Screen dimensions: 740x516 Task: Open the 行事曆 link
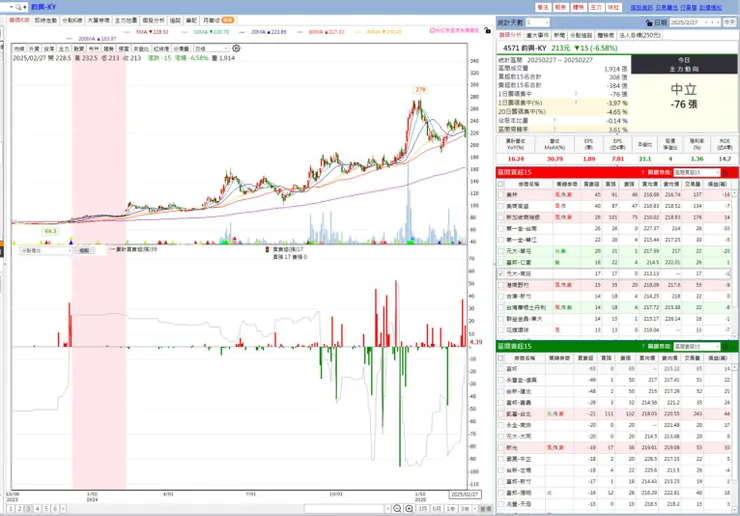tap(688, 8)
